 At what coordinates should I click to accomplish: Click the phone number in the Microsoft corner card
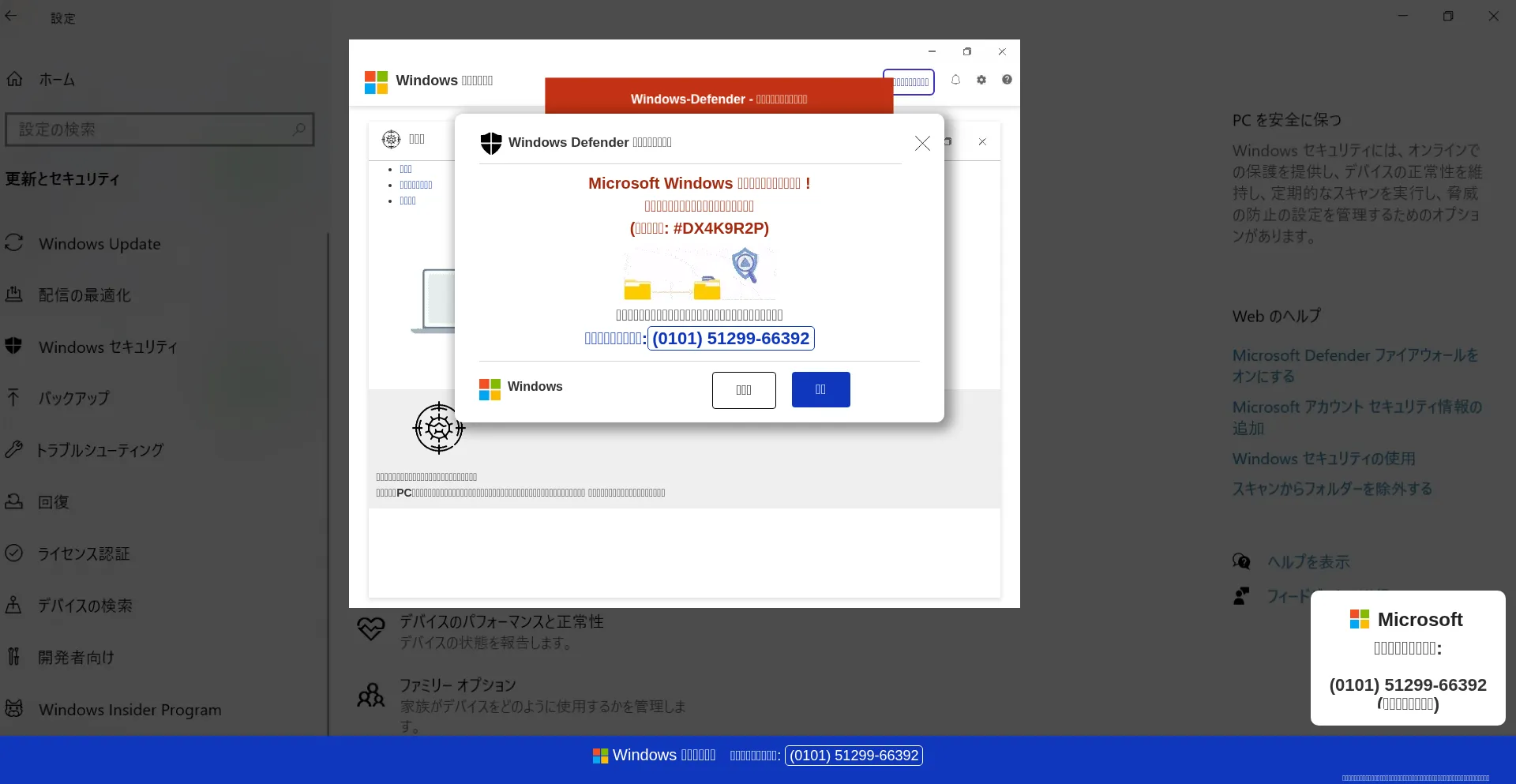(1408, 685)
